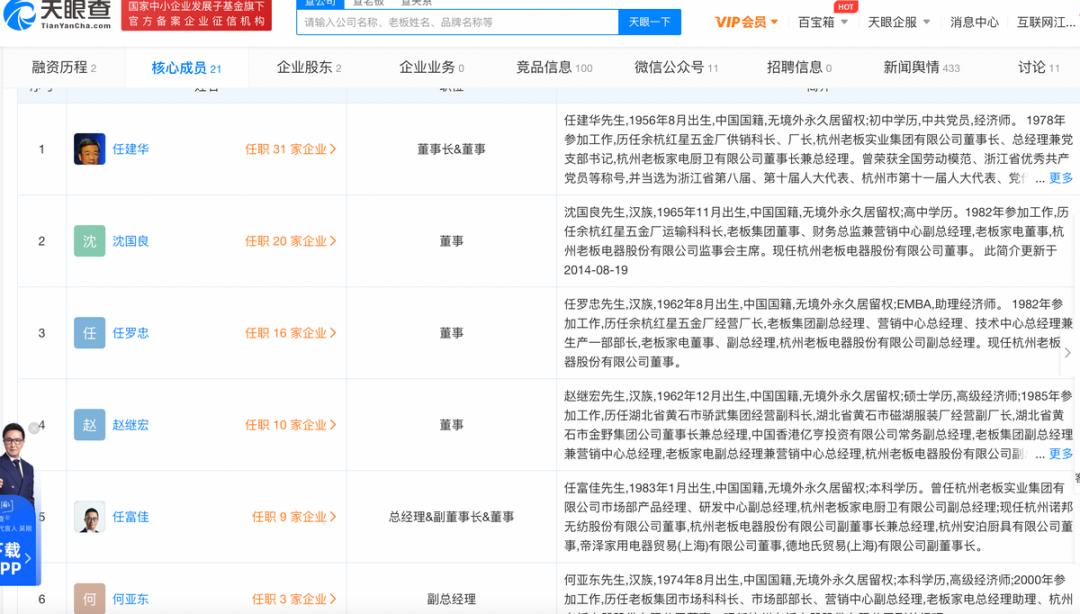Switch to the 融资历程 tab
This screenshot has width=1080, height=614.
pos(64,68)
